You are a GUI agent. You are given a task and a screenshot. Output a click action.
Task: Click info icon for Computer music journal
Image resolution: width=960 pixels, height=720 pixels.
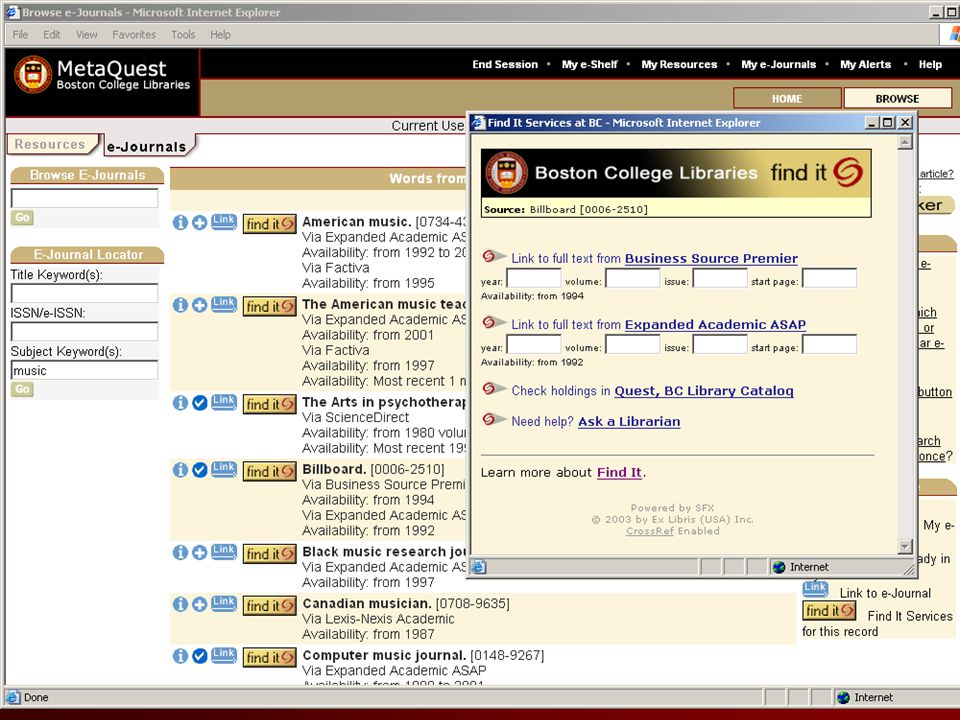point(180,656)
